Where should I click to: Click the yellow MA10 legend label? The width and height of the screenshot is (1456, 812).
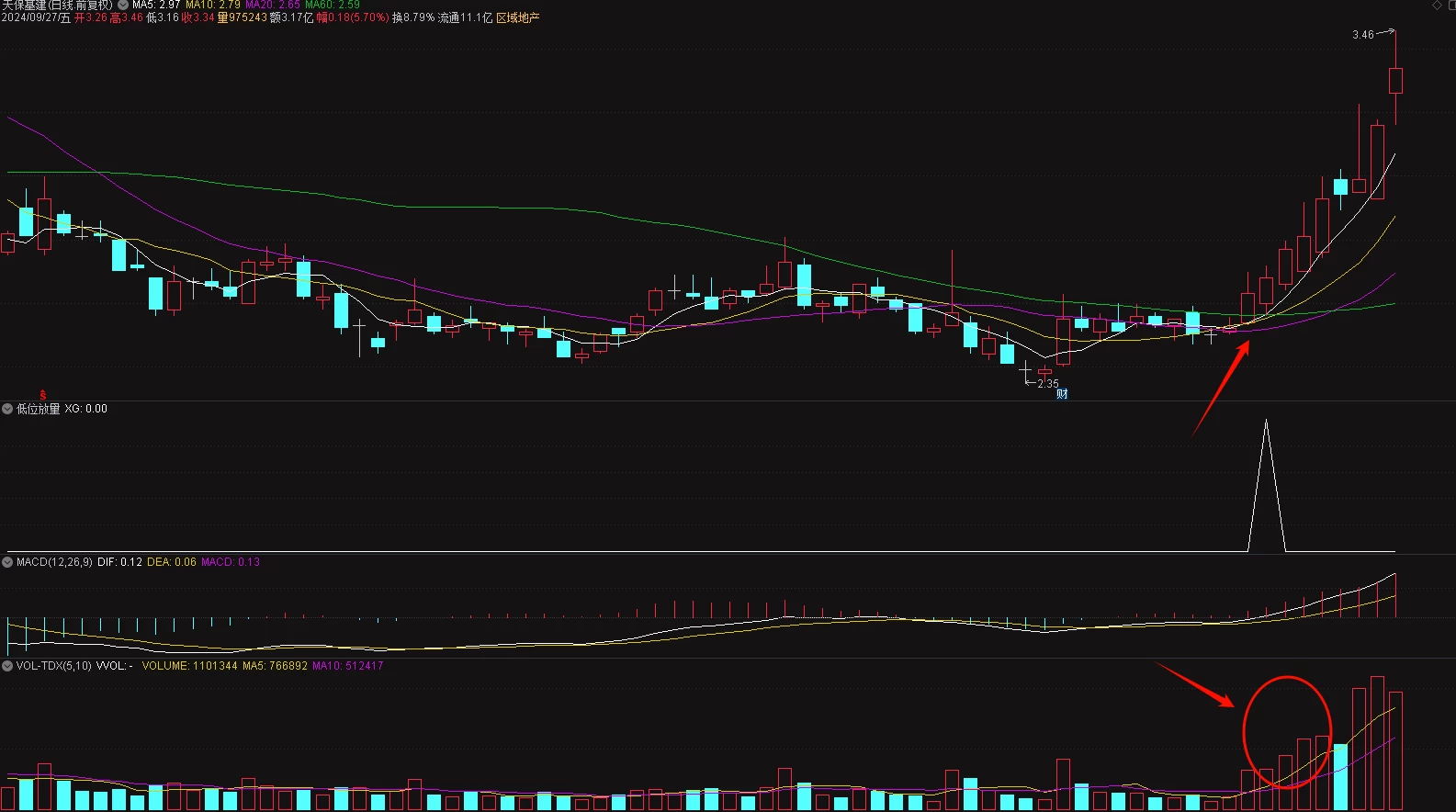[213, 5]
